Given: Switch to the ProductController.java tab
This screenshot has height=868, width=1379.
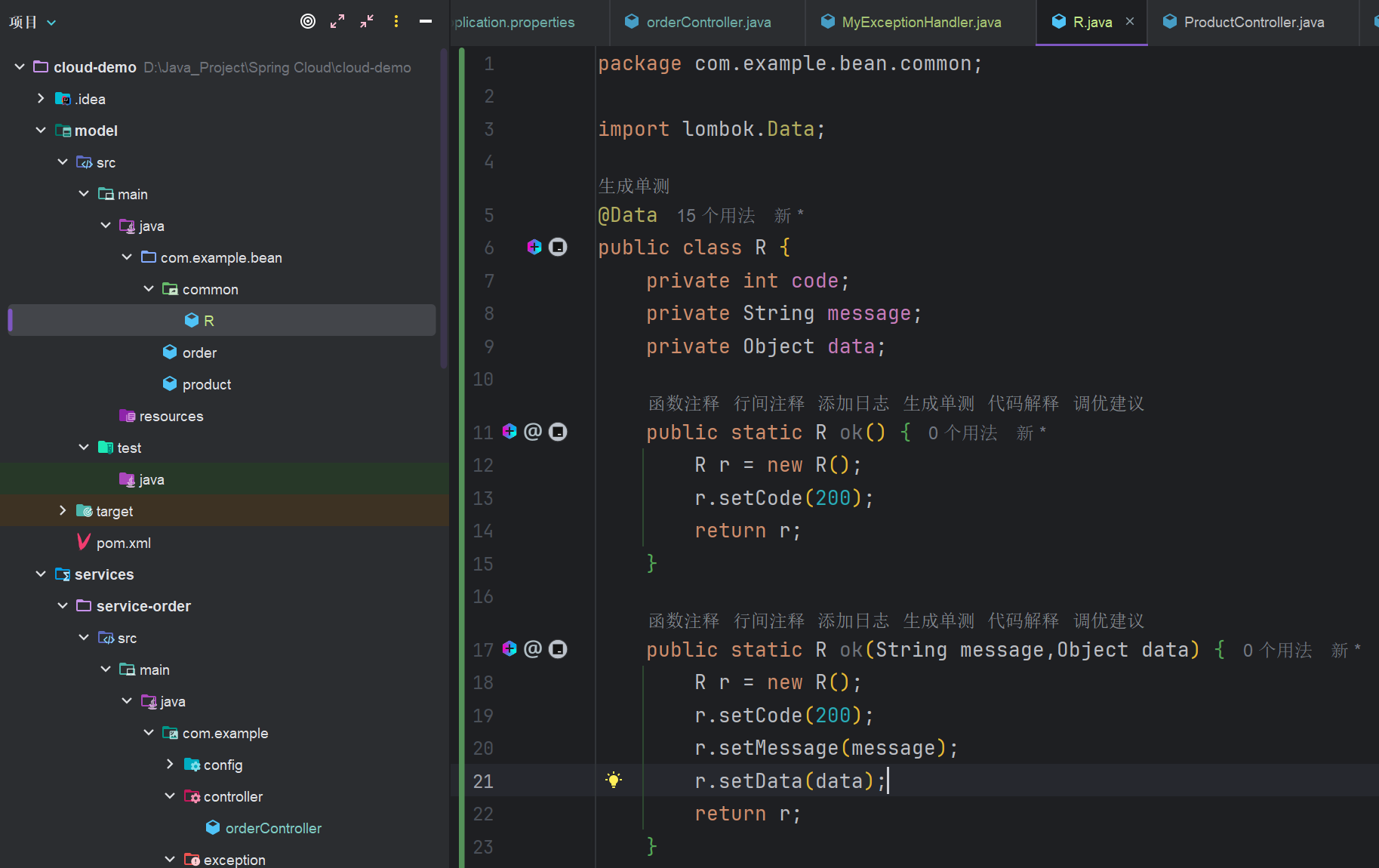Looking at the screenshot, I should click(1253, 23).
